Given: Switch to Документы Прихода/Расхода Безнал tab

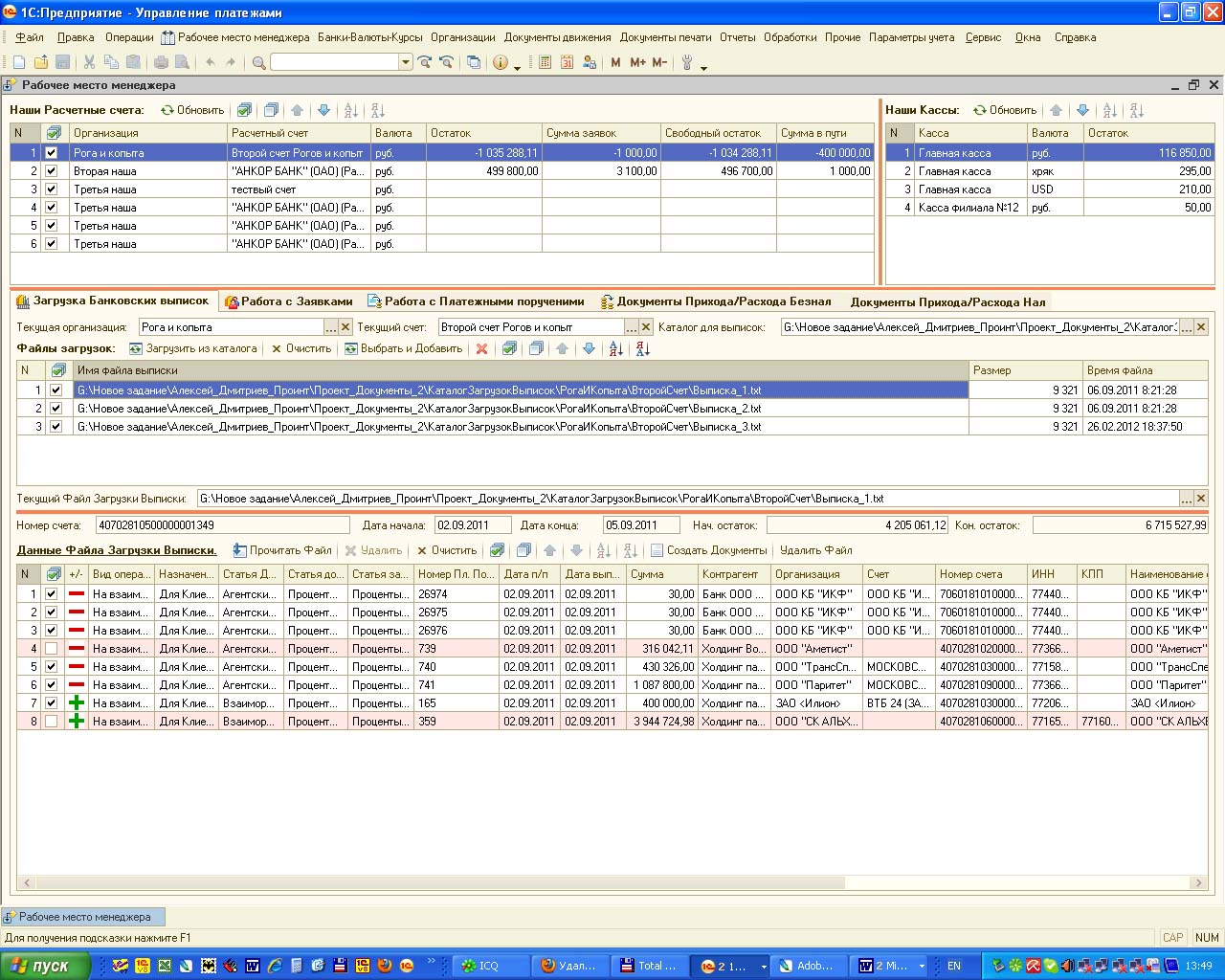Looking at the screenshot, I should click(x=715, y=301).
